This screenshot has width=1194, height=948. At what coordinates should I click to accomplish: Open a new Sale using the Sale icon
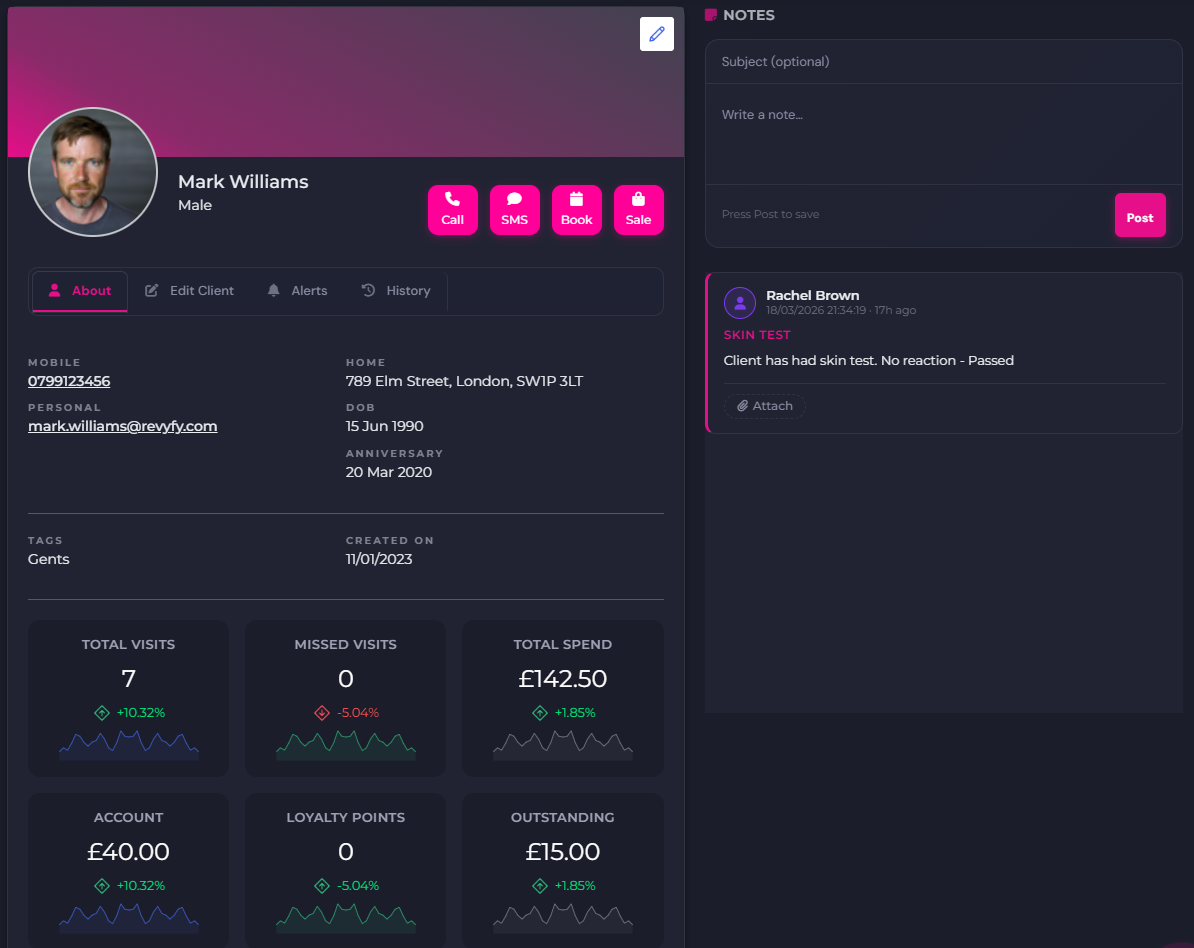638,198
